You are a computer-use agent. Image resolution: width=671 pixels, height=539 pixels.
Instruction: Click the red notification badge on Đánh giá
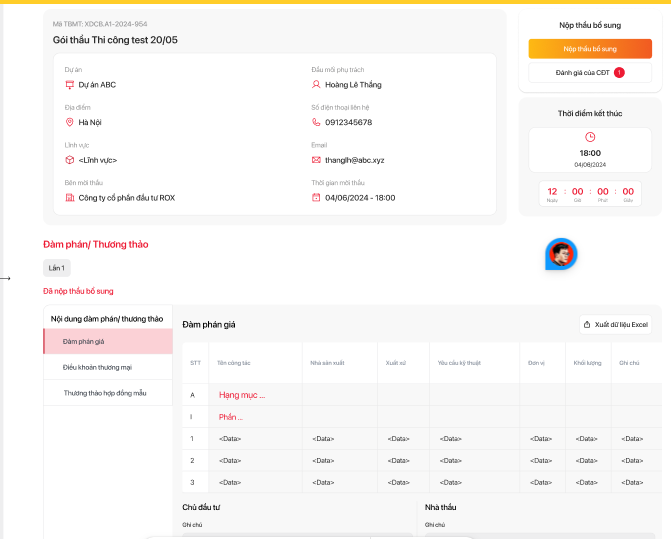(619, 73)
